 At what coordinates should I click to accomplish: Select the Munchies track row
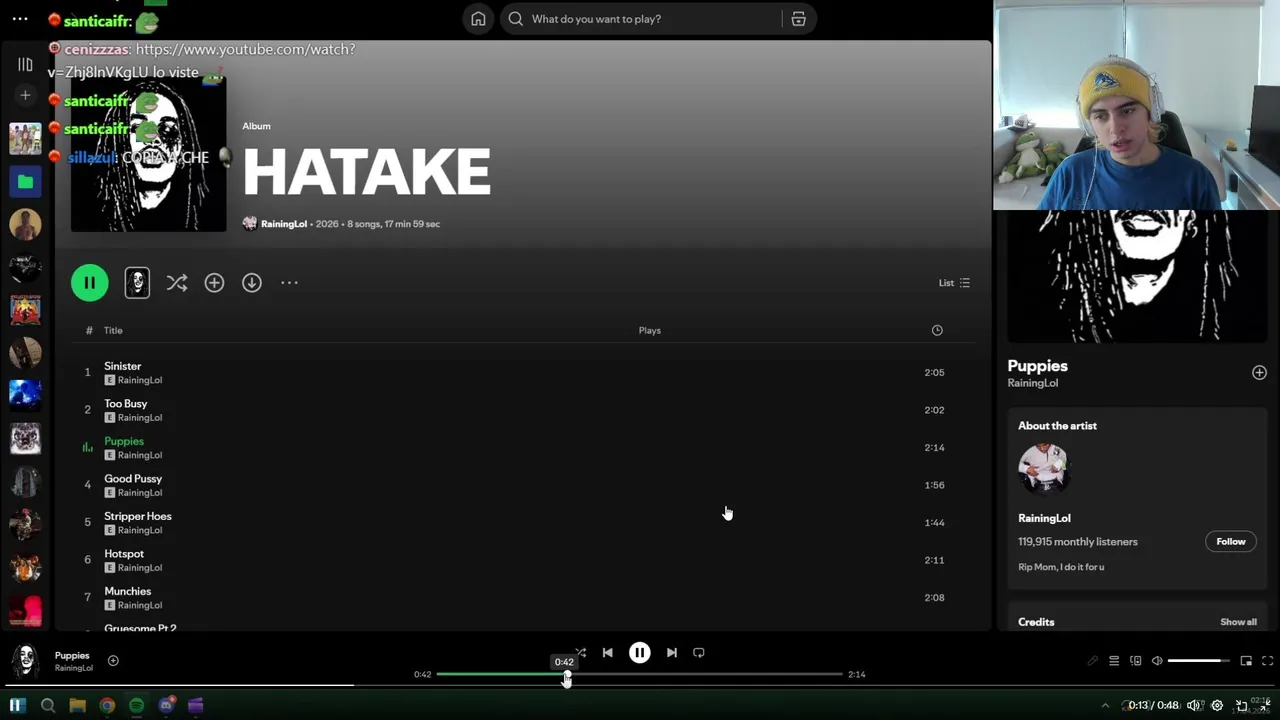[x=523, y=597]
